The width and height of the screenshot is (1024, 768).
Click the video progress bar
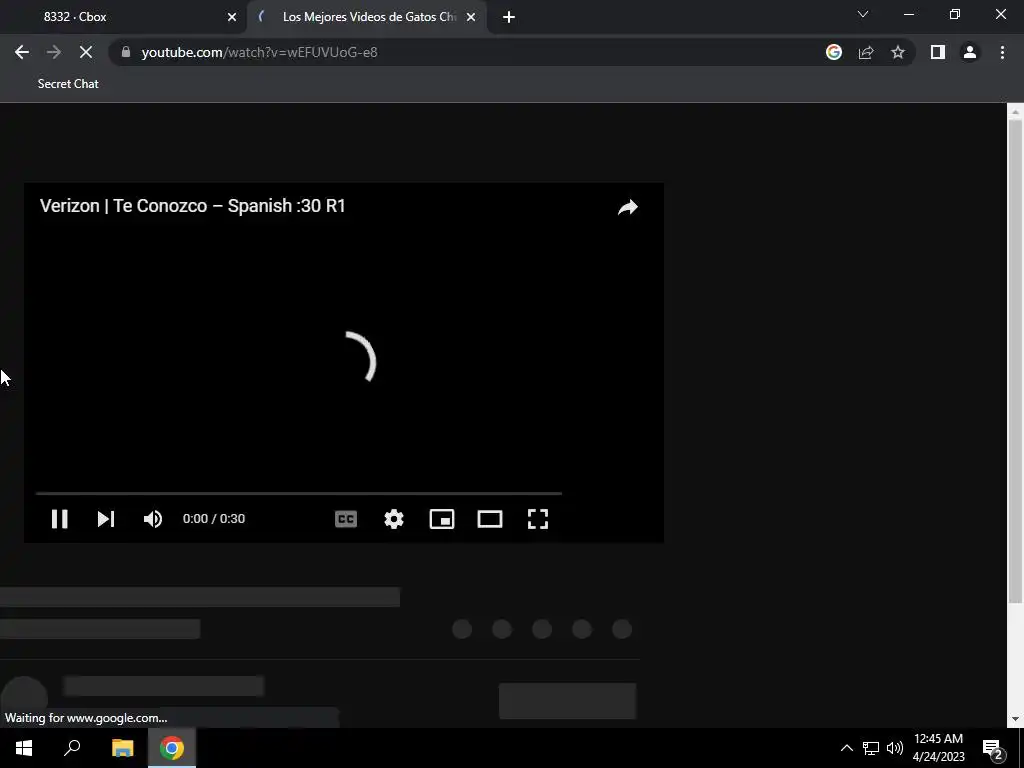tap(298, 493)
